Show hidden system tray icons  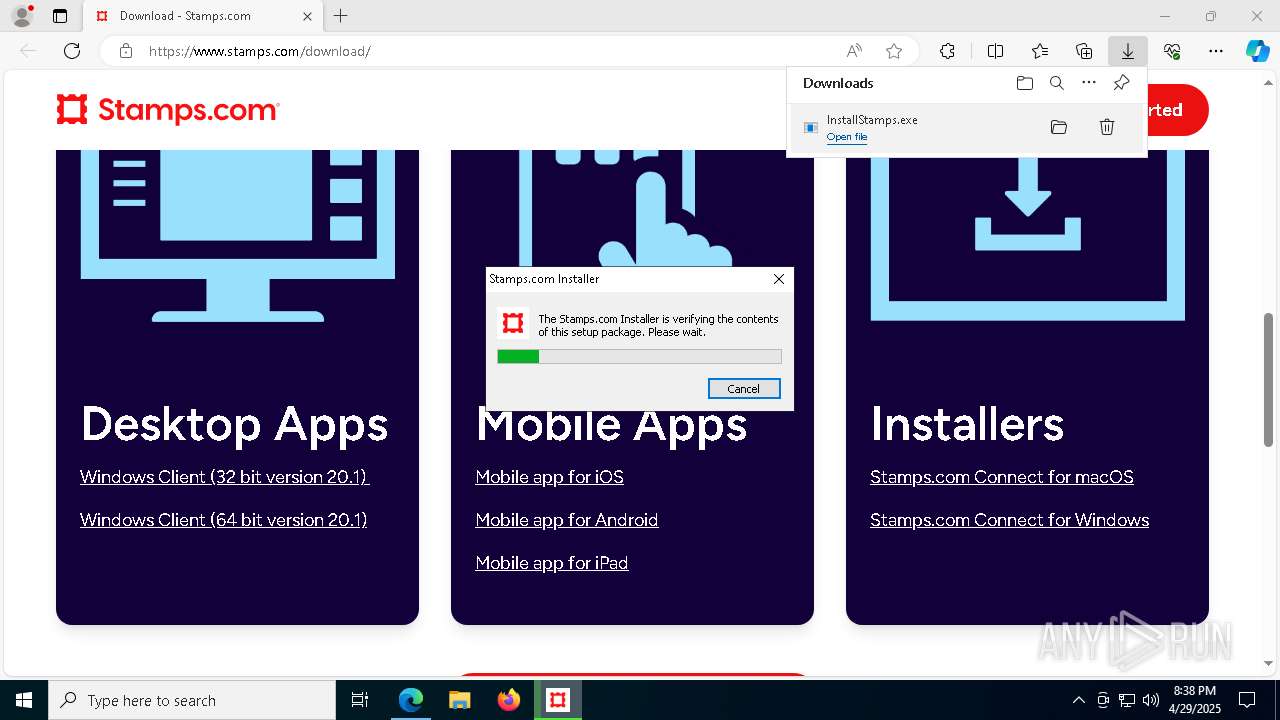[1078, 700]
